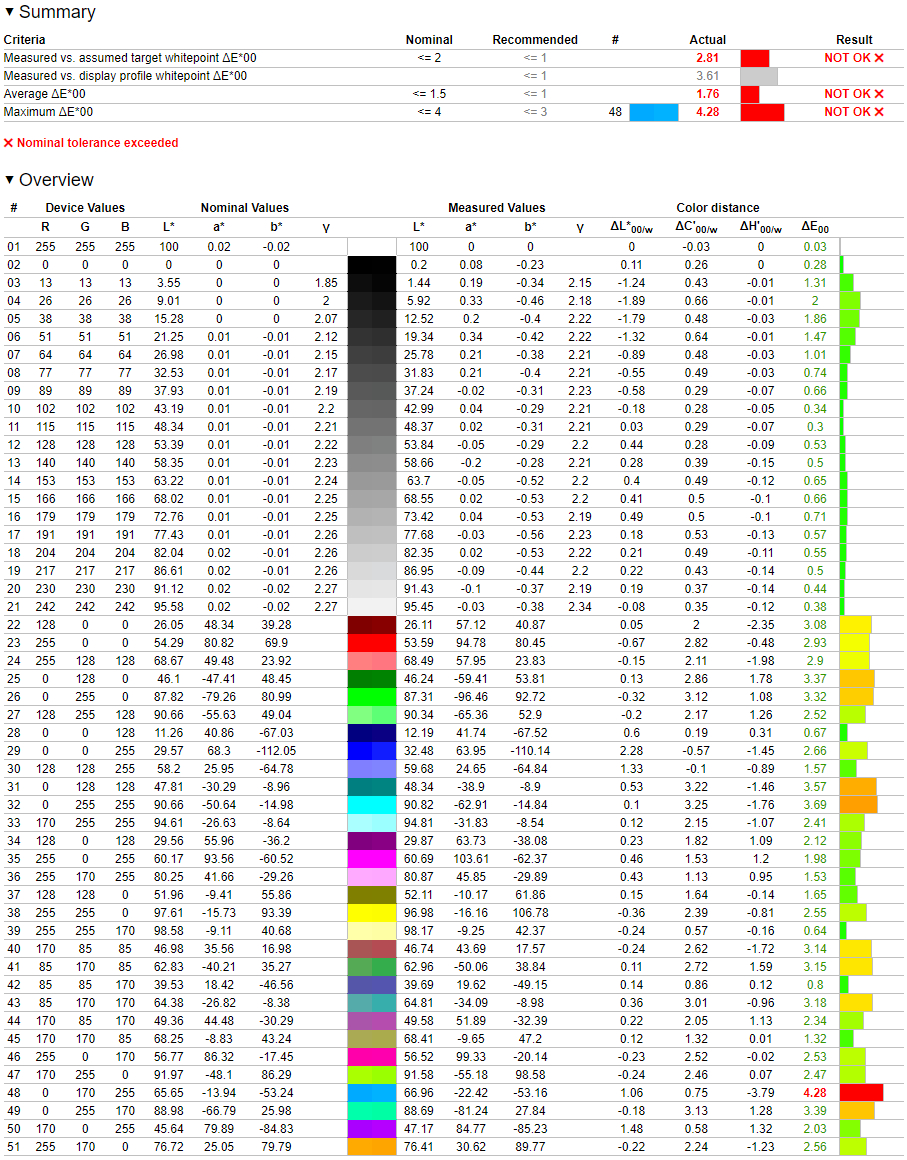Click the orange ΔE bar in row 32
Screen dimensions: 907x1160
(859, 805)
